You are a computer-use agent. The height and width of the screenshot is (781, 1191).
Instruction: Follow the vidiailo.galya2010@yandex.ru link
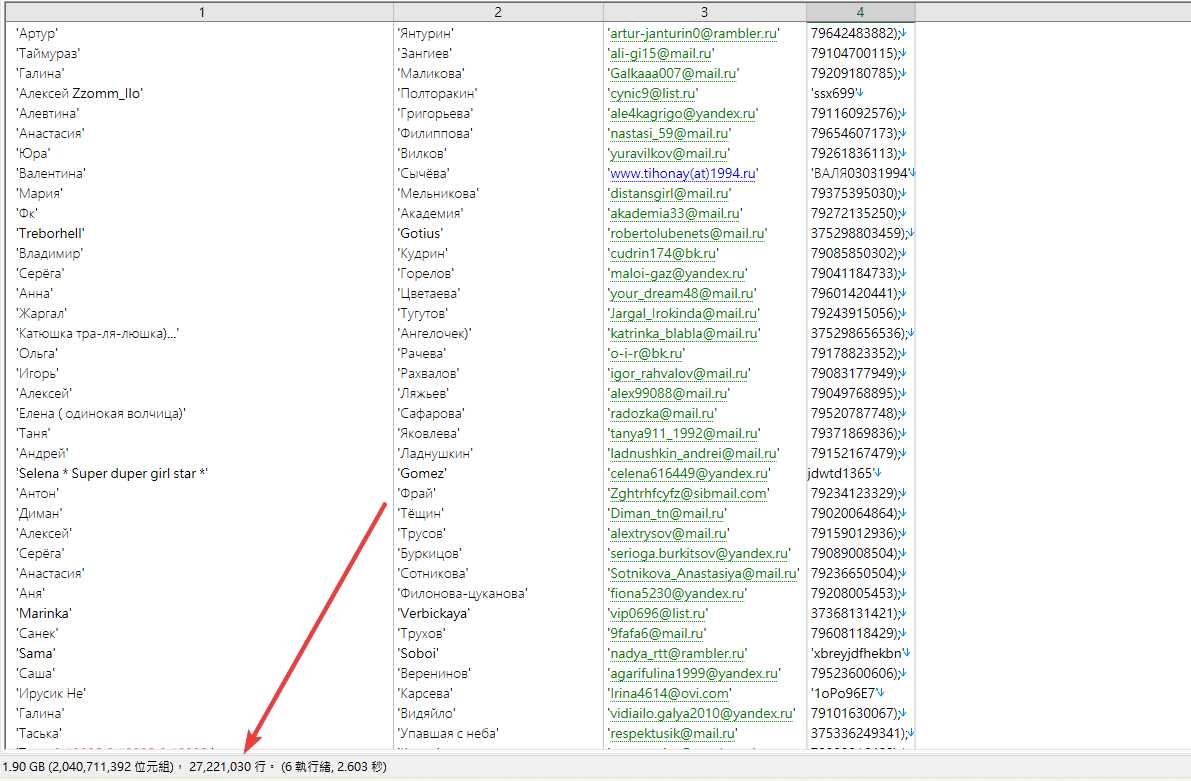pos(701,713)
